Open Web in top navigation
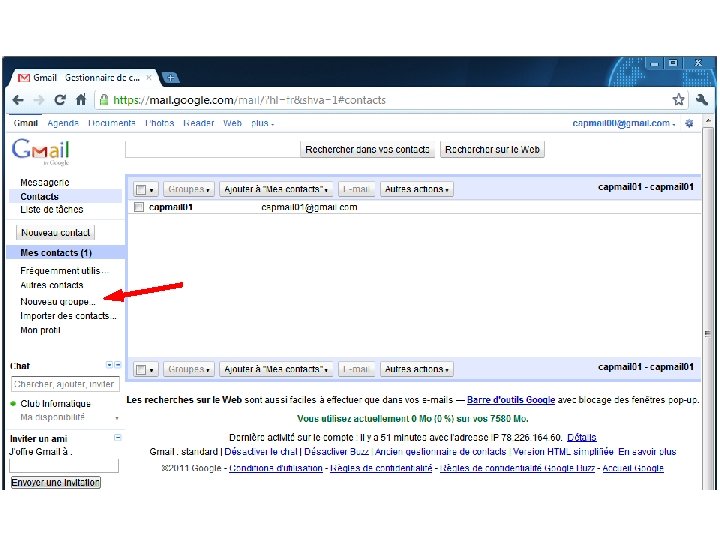 pyautogui.click(x=232, y=123)
